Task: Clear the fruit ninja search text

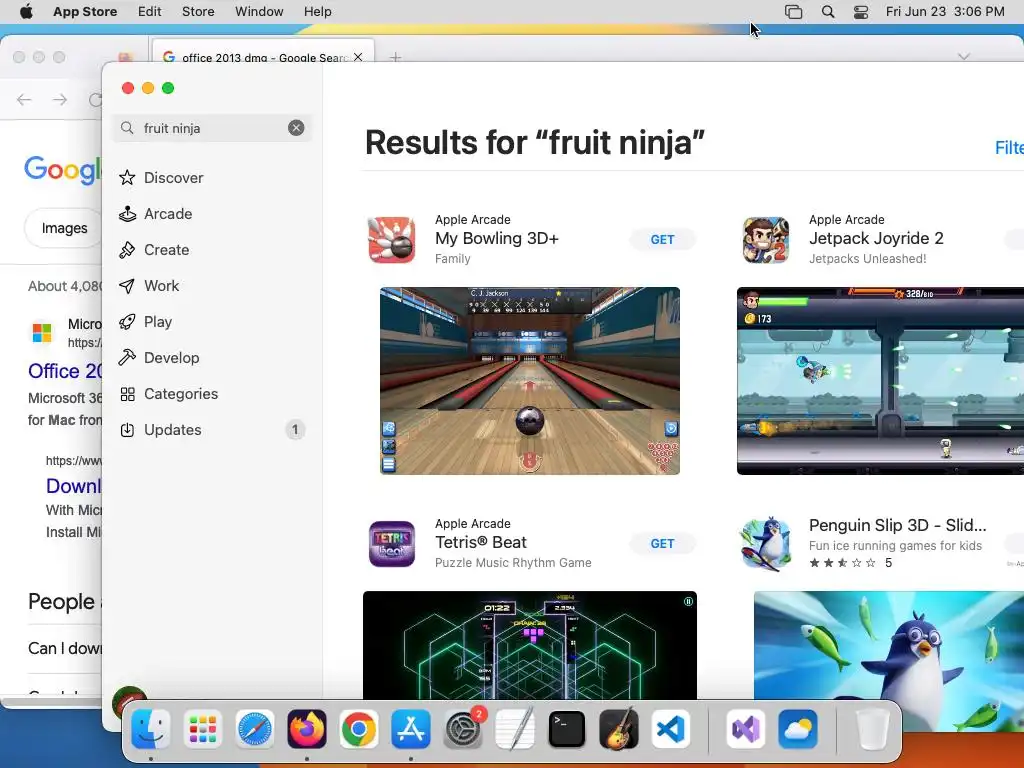Action: click(296, 128)
